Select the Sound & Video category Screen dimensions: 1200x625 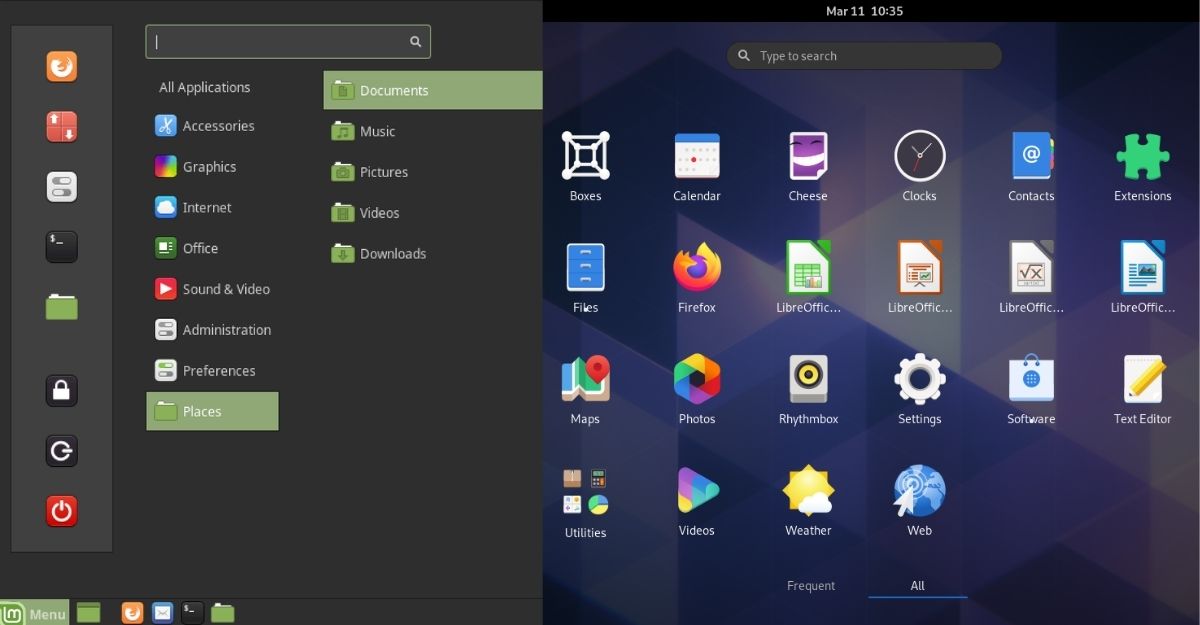tap(212, 289)
